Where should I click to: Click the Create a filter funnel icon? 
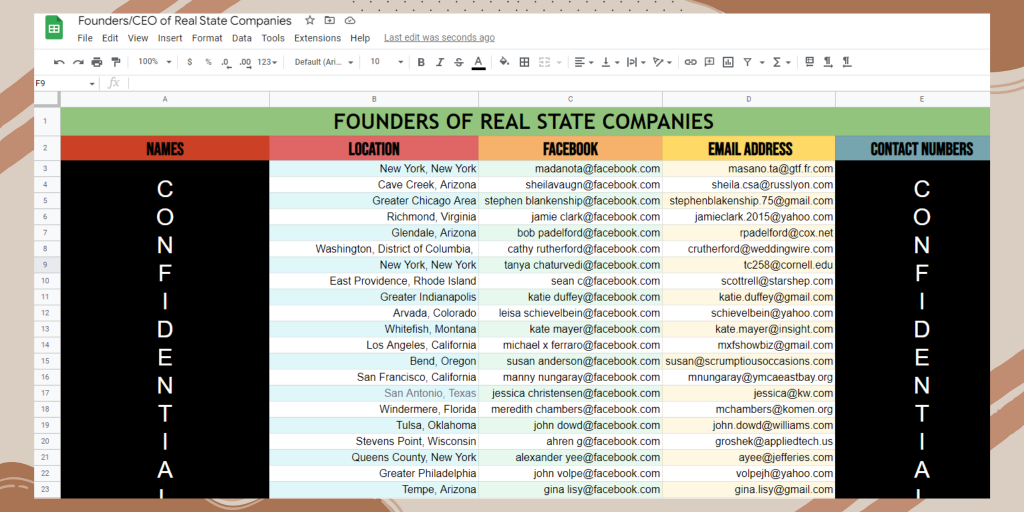coord(746,62)
